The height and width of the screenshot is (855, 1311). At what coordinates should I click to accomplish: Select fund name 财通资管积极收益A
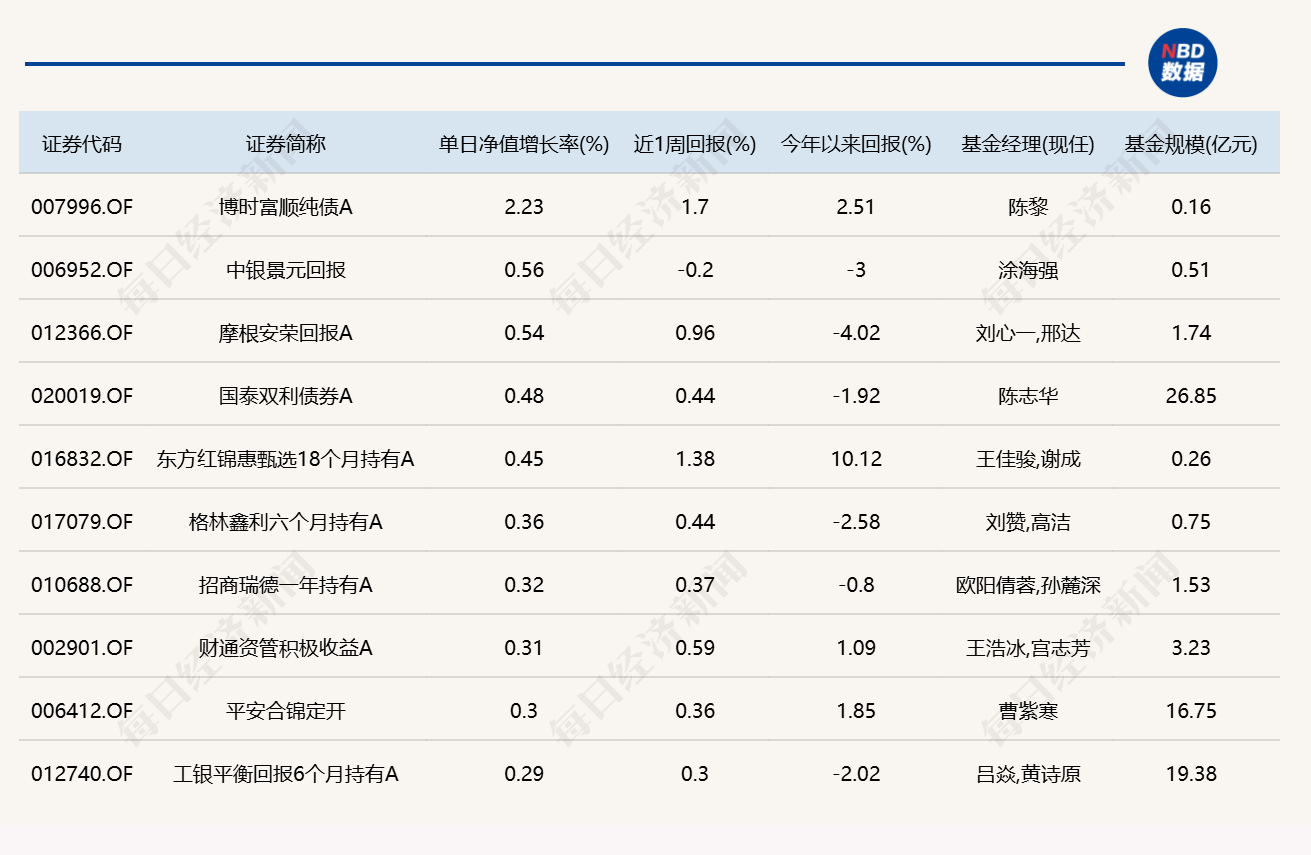click(286, 648)
